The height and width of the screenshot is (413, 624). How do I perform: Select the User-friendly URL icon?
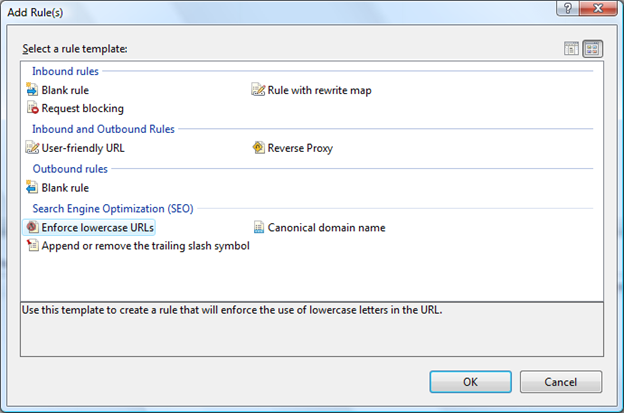[31, 148]
